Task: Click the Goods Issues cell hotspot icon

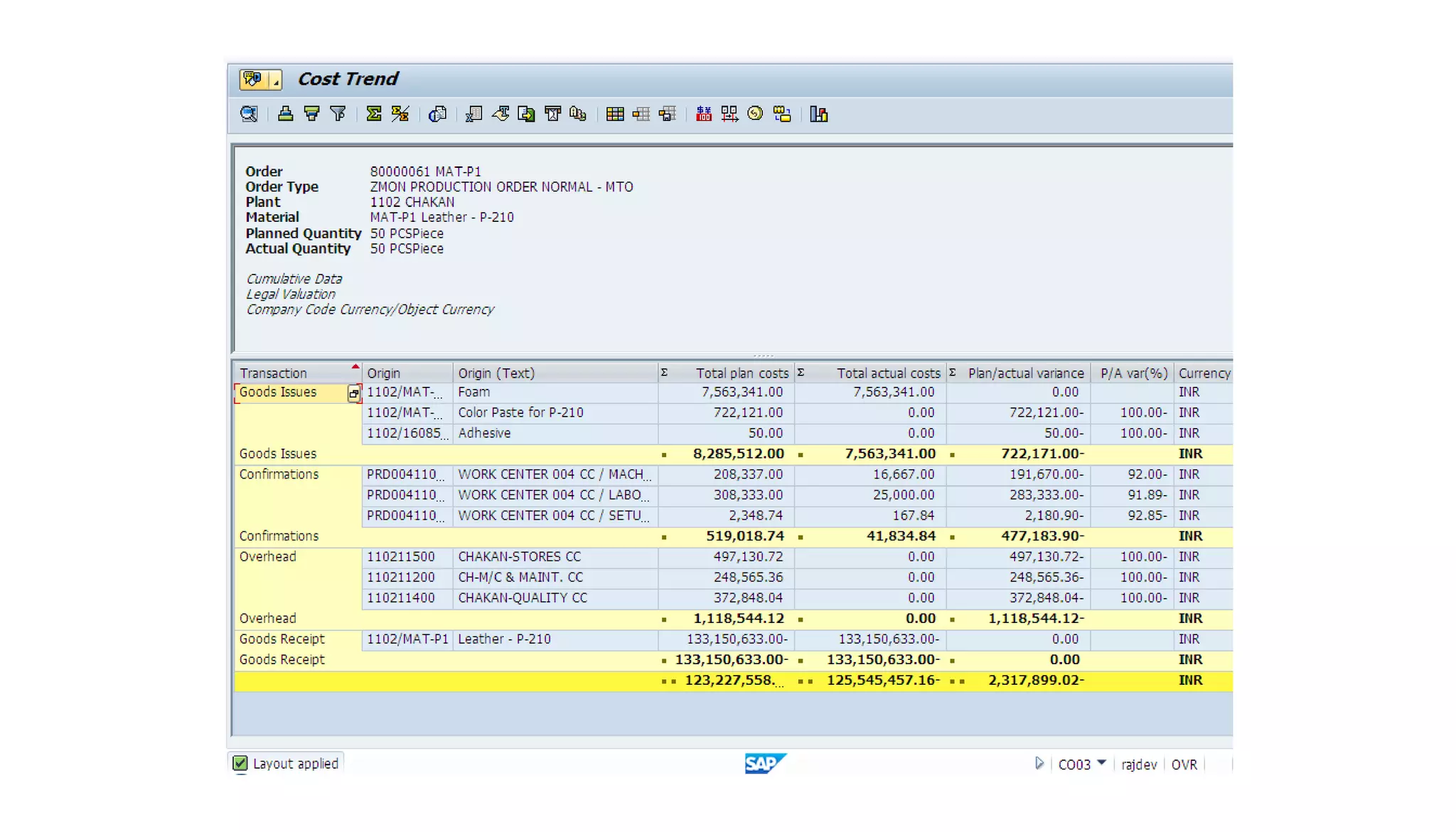Action: click(353, 393)
